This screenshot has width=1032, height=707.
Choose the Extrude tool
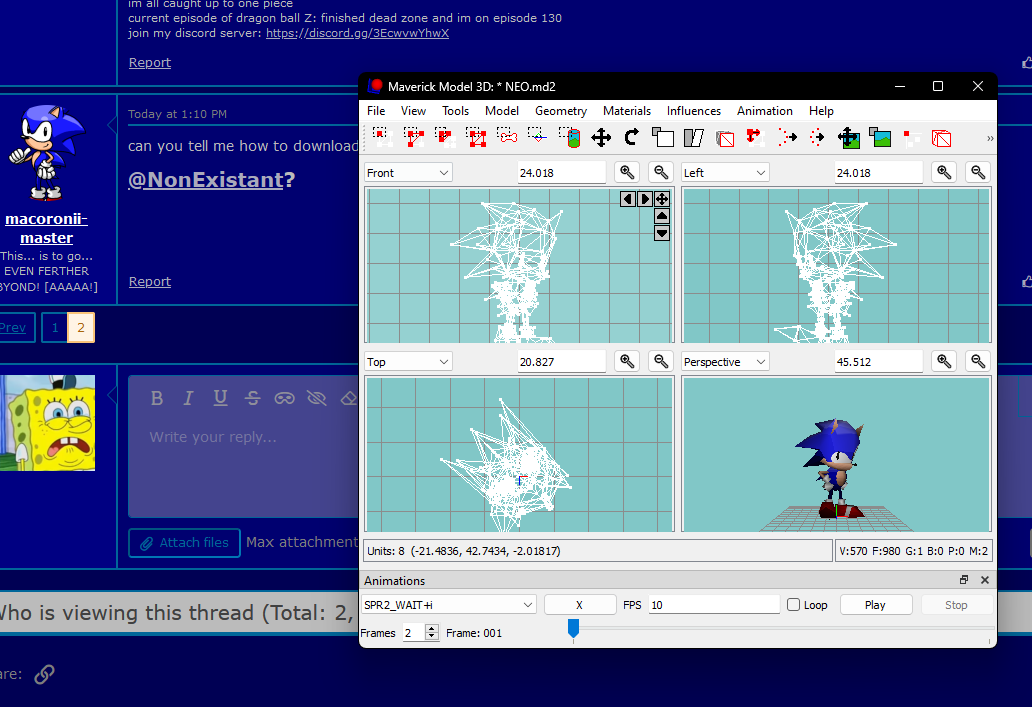(x=725, y=138)
